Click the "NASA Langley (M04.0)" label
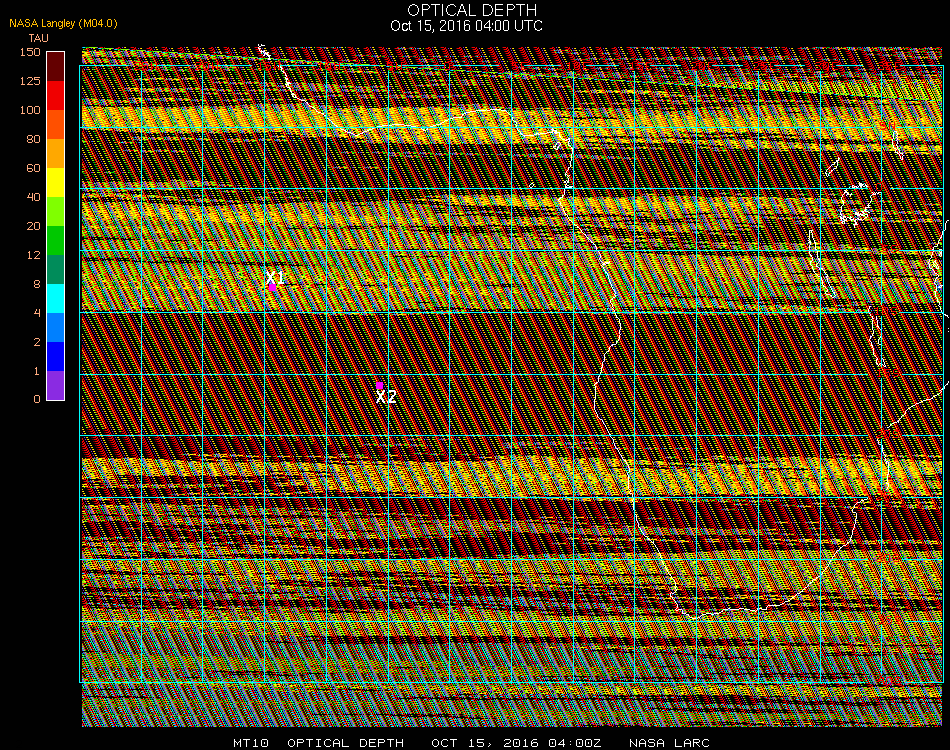This screenshot has height=750, width=950. (x=63, y=24)
